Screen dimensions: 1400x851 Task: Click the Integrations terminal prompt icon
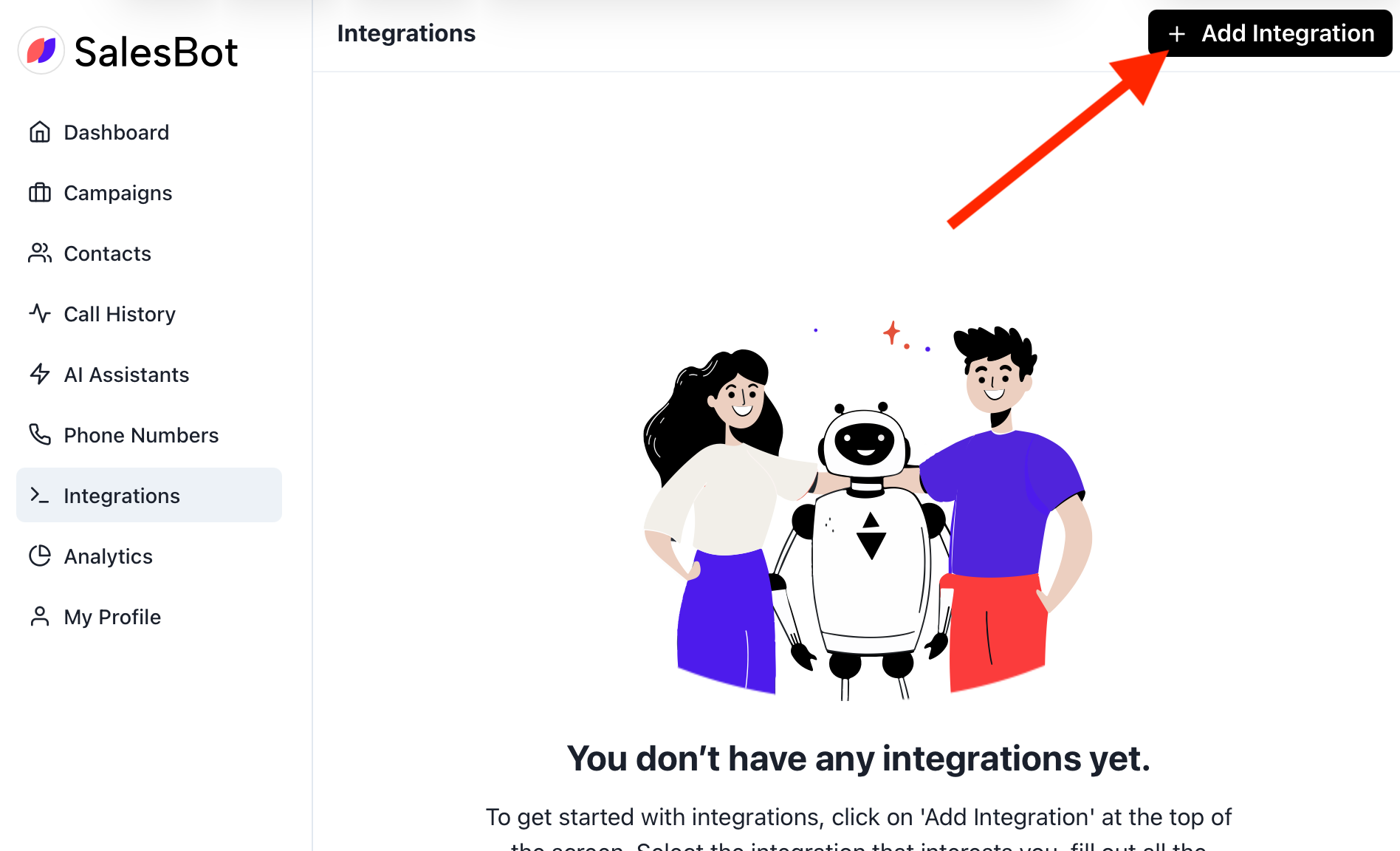40,496
